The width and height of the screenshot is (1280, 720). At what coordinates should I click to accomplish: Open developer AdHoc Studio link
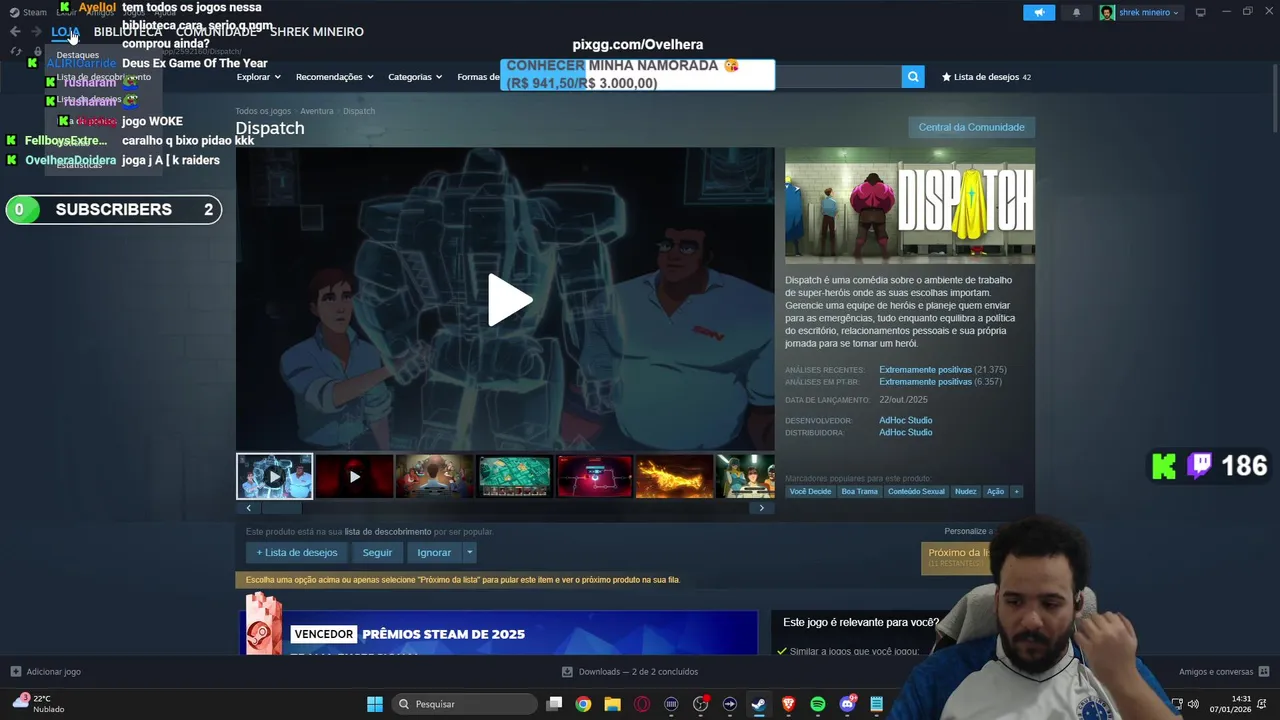pyautogui.click(x=905, y=420)
